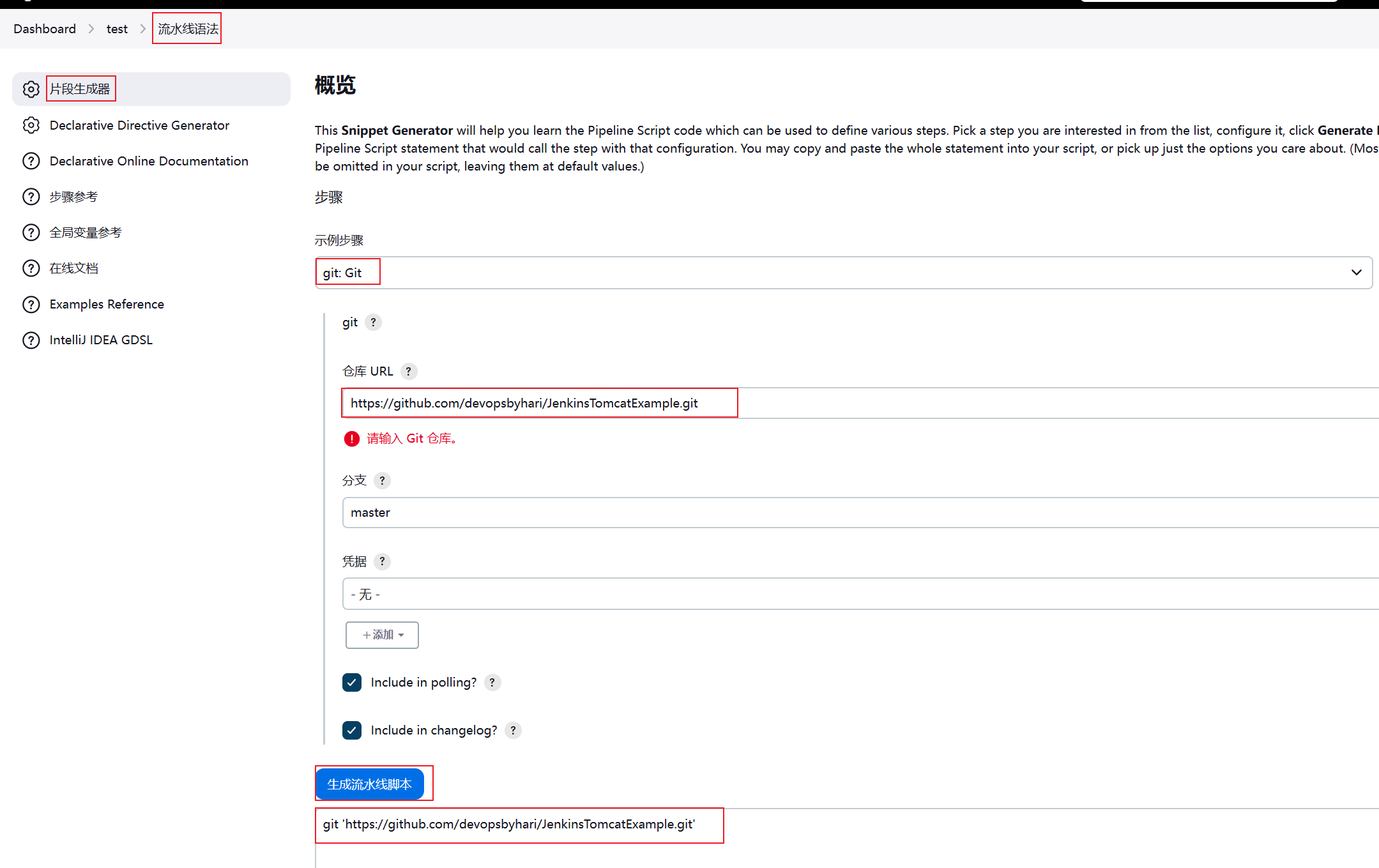Open 步骤参考 in the sidebar
This screenshot has width=1379, height=868.
coord(73,197)
